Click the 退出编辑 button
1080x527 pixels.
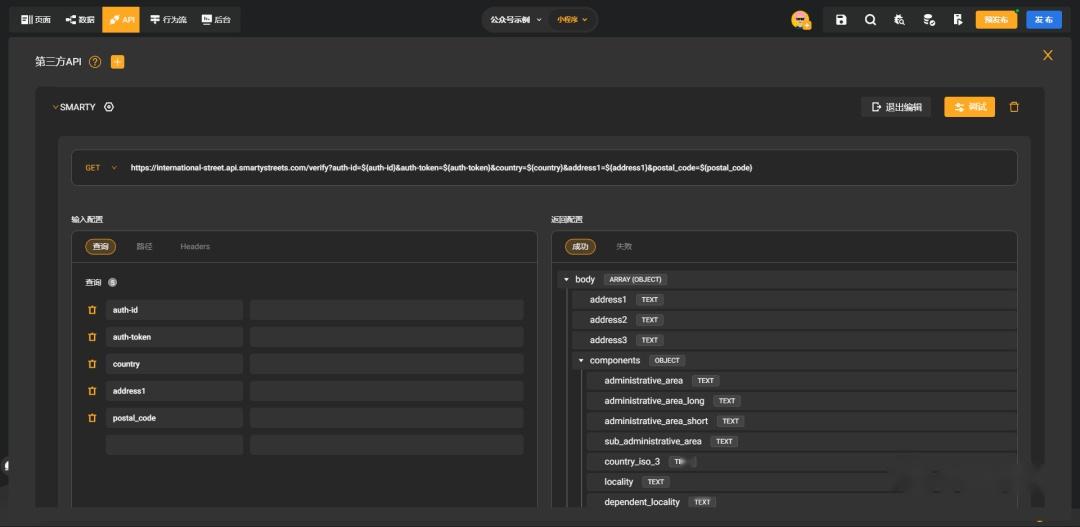click(x=896, y=107)
